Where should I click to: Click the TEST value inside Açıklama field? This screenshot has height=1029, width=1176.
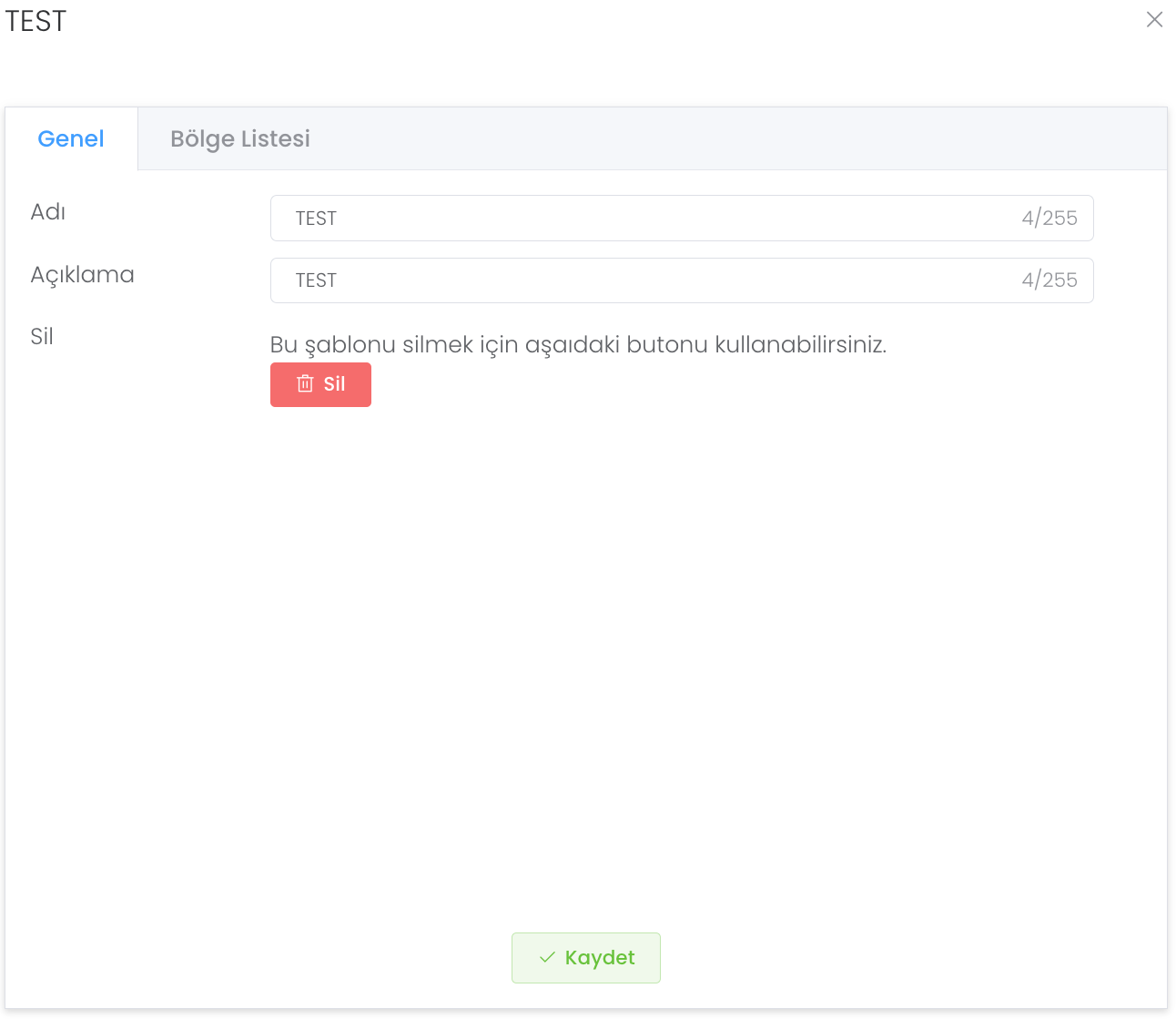(x=316, y=280)
